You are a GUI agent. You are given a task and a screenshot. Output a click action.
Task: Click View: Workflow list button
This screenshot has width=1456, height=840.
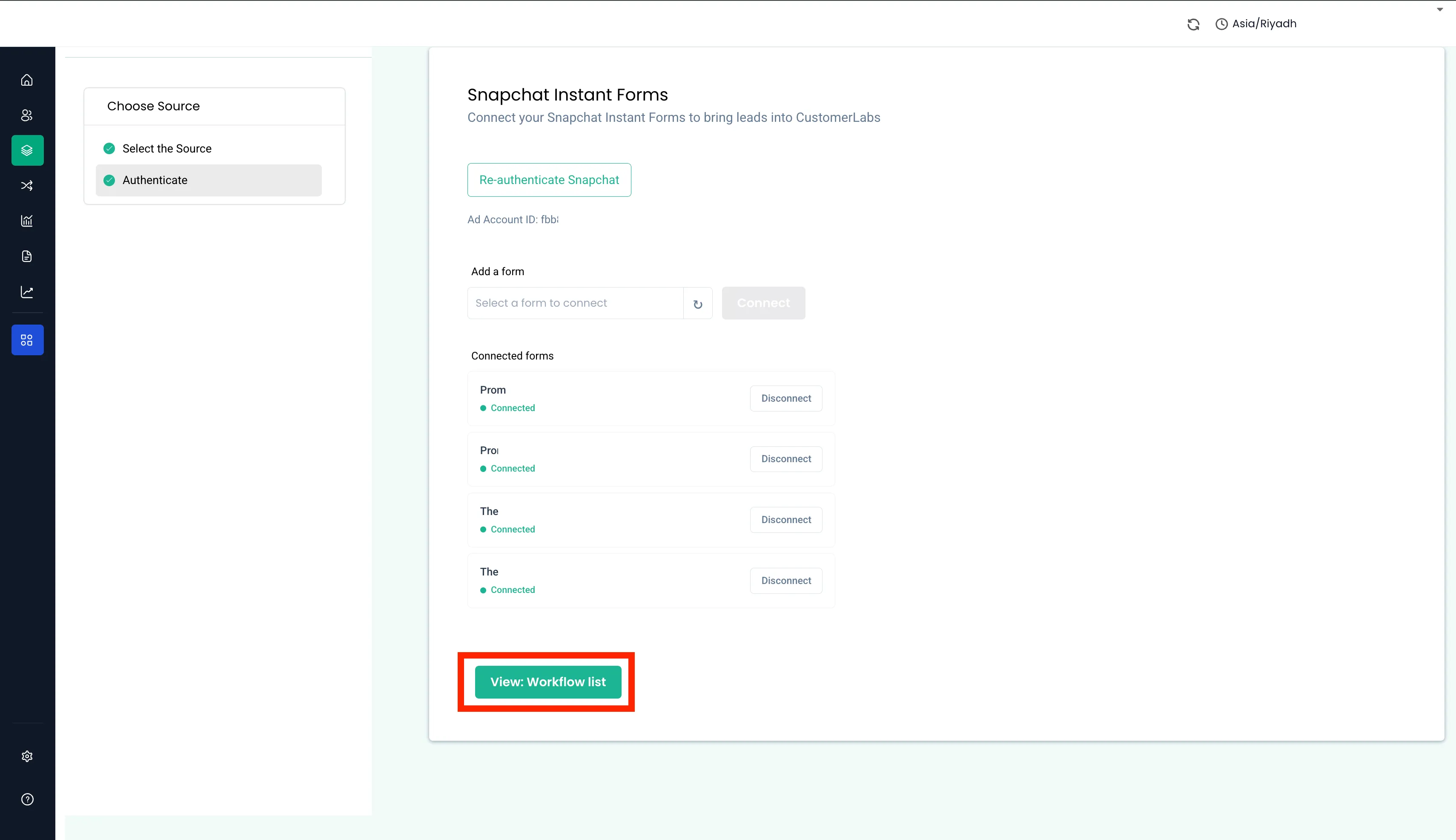(548, 682)
